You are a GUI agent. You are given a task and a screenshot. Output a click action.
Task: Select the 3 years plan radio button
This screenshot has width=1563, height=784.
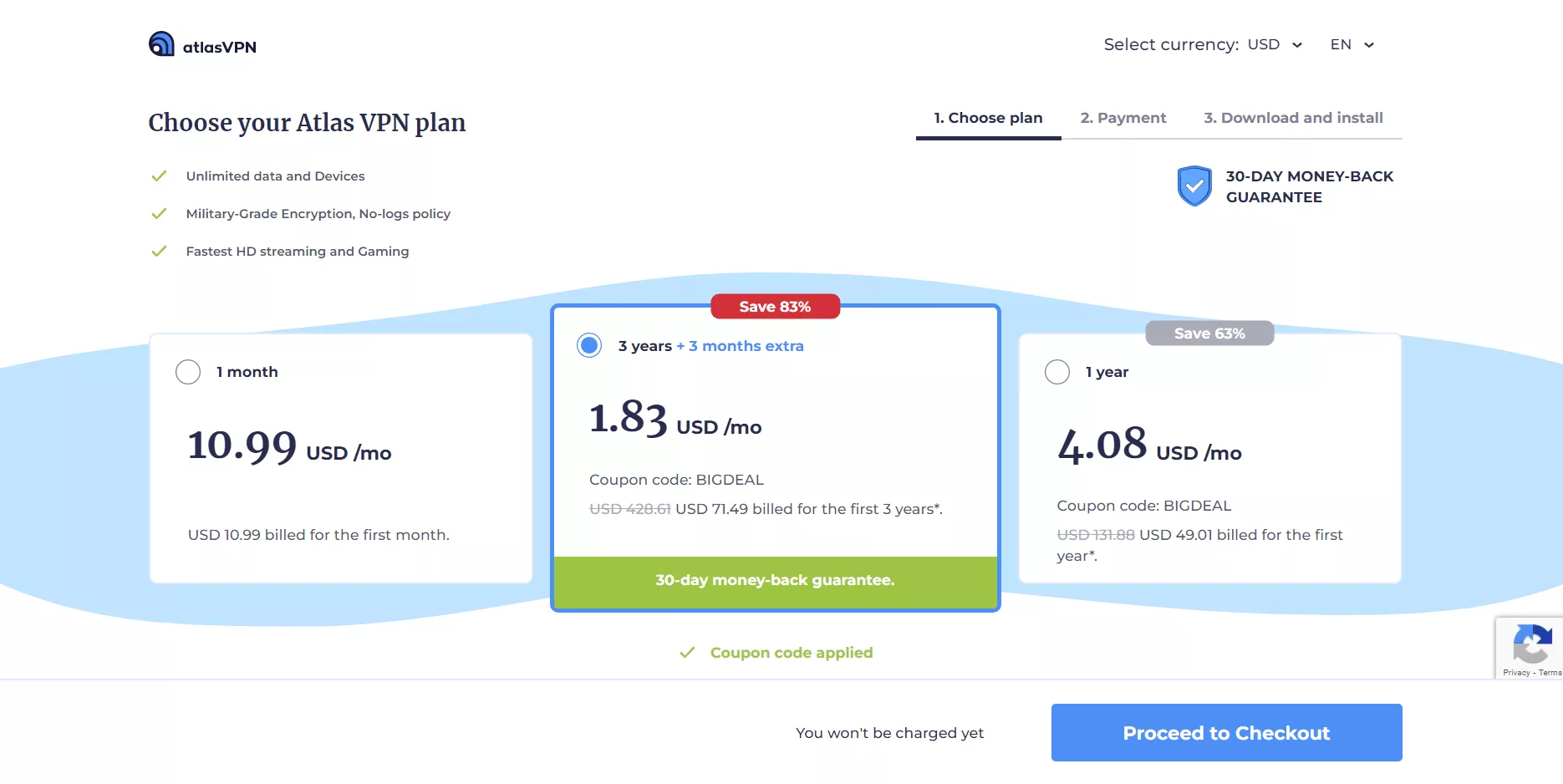click(589, 345)
